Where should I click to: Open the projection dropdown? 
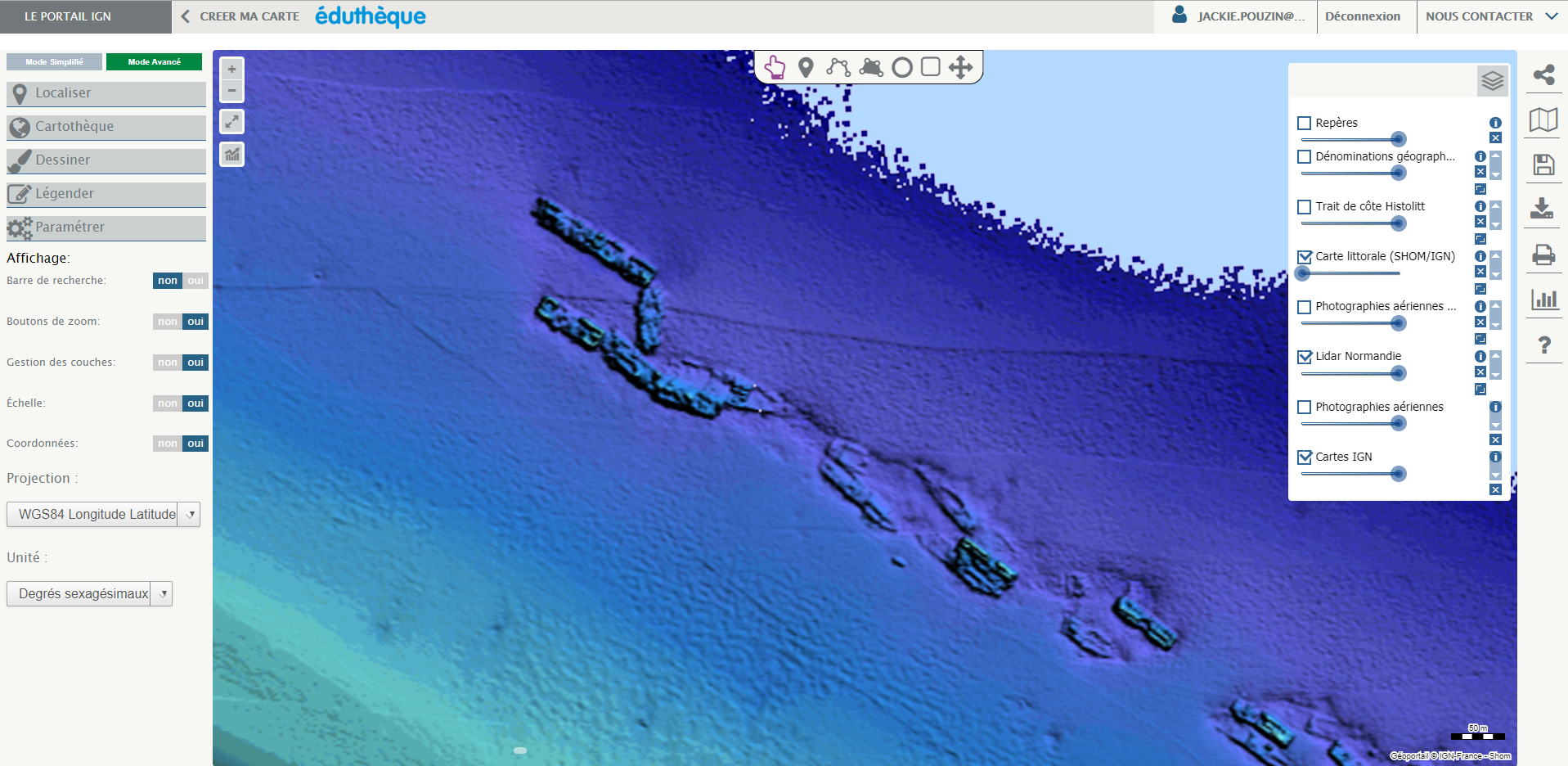pos(190,514)
